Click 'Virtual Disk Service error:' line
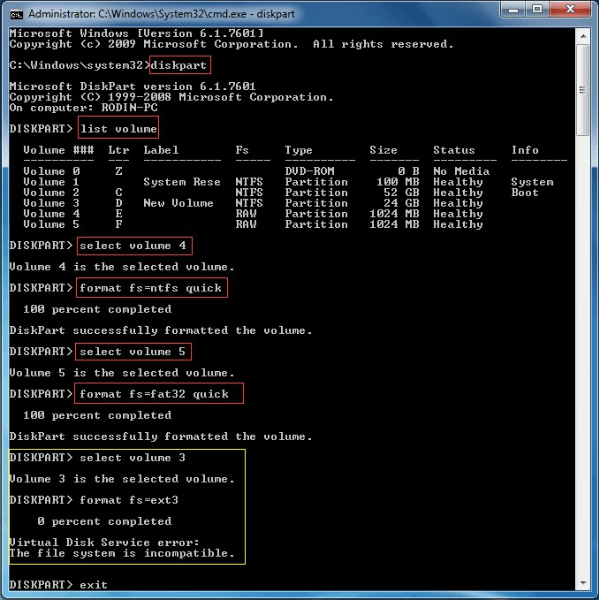The width and height of the screenshot is (599, 601). tap(104, 542)
